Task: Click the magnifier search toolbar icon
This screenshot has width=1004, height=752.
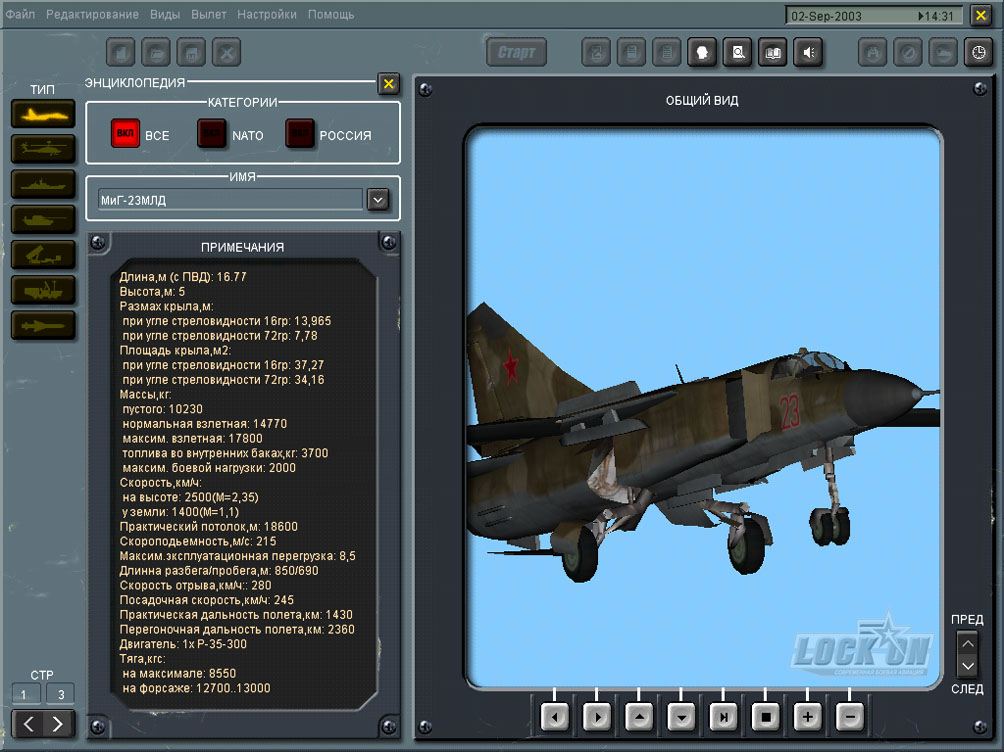Action: pos(738,53)
